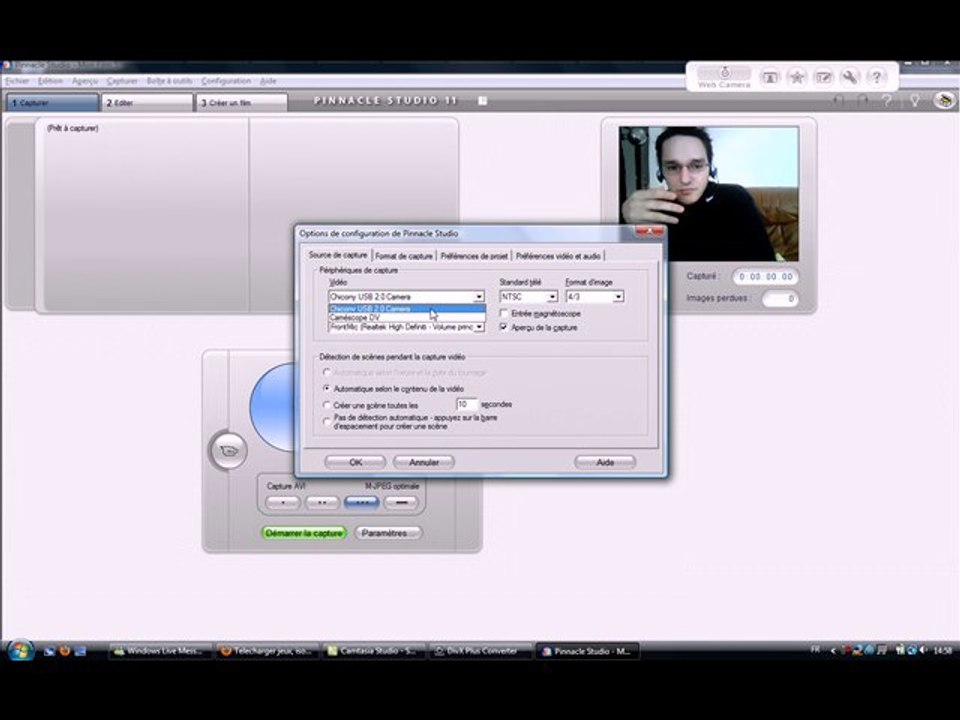Select Automatique selon le contenu de la vidéo
Image resolution: width=960 pixels, height=720 pixels.
(x=327, y=389)
